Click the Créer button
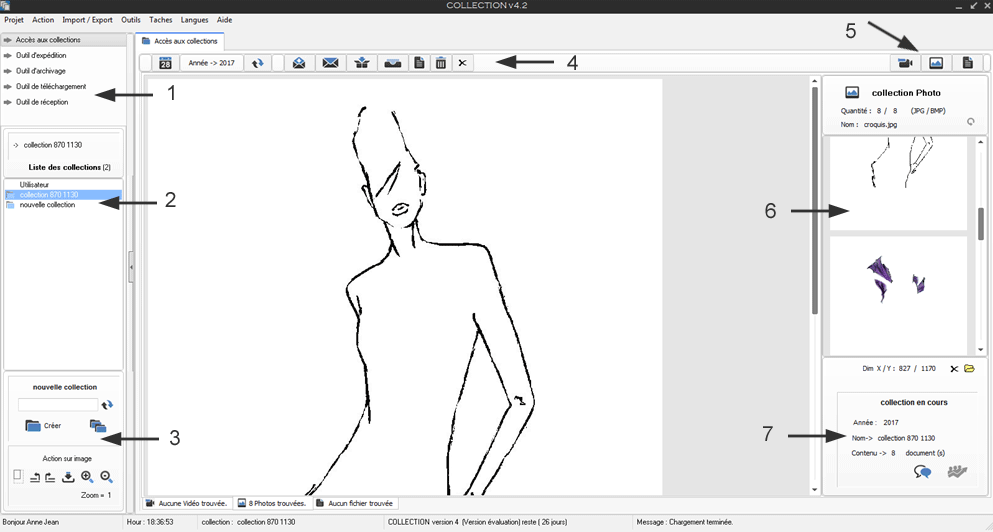The width and height of the screenshot is (993, 532). click(x=43, y=426)
